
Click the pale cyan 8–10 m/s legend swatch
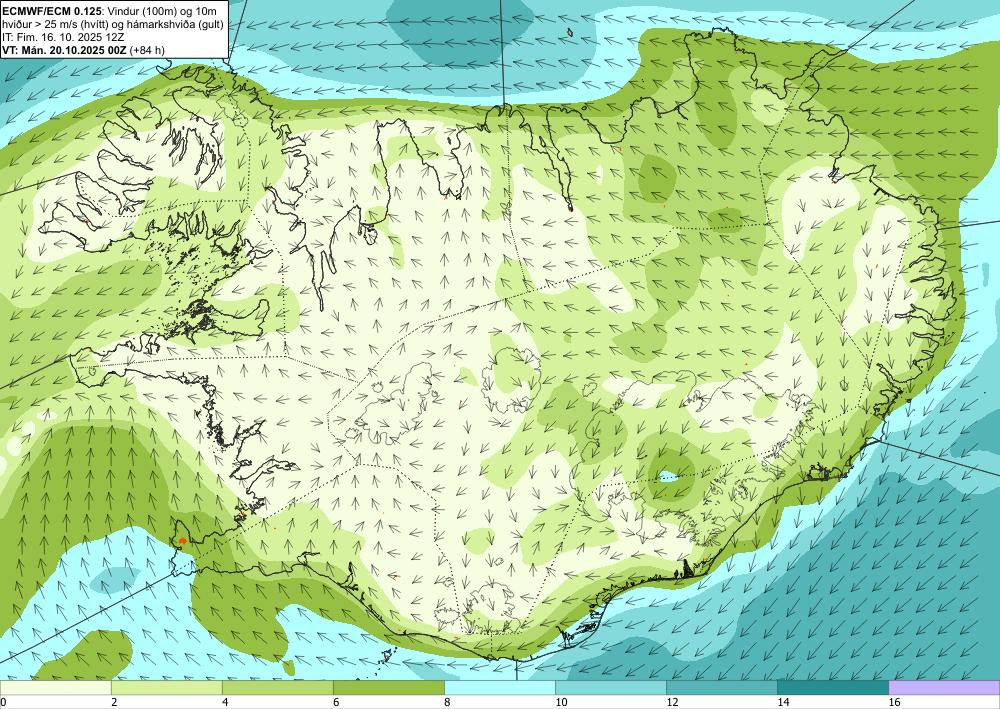click(500, 687)
